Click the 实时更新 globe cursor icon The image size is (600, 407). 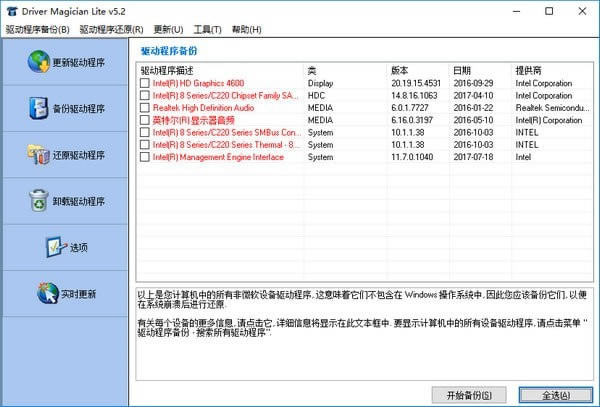click(47, 294)
